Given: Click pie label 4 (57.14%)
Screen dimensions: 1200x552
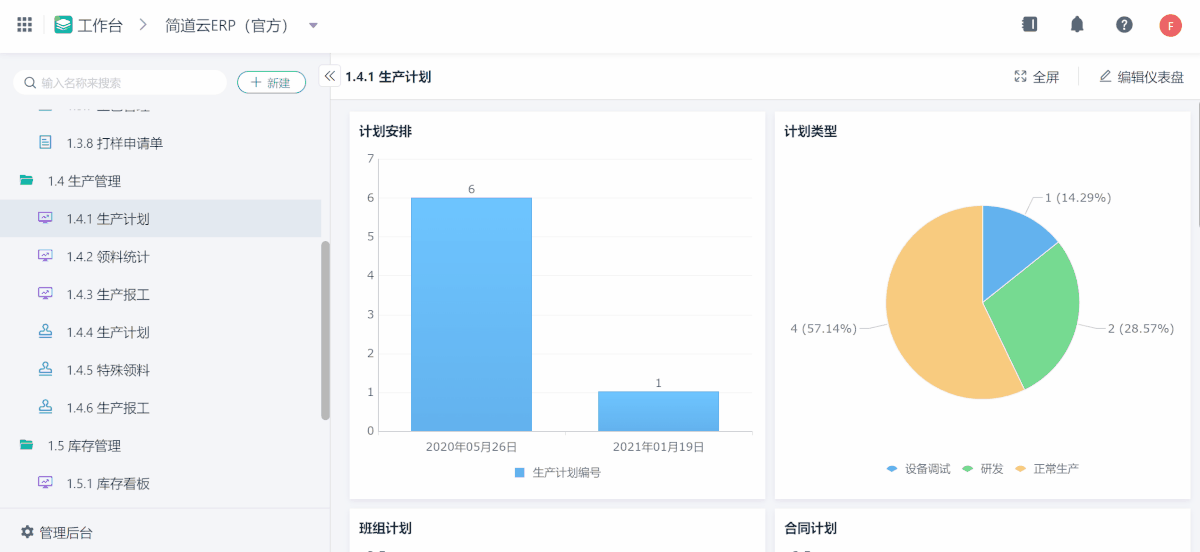Looking at the screenshot, I should pos(823,328).
